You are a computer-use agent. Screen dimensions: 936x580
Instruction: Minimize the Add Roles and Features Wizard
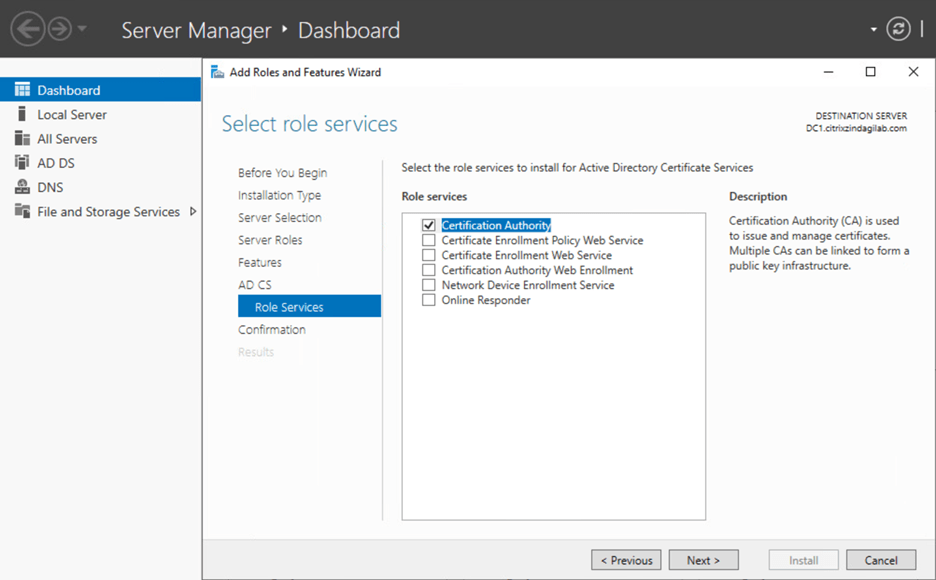829,72
